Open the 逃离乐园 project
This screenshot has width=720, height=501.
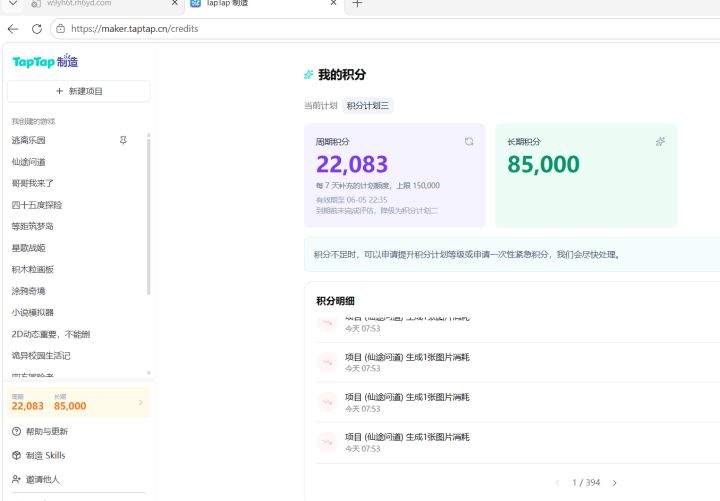pos(28,140)
